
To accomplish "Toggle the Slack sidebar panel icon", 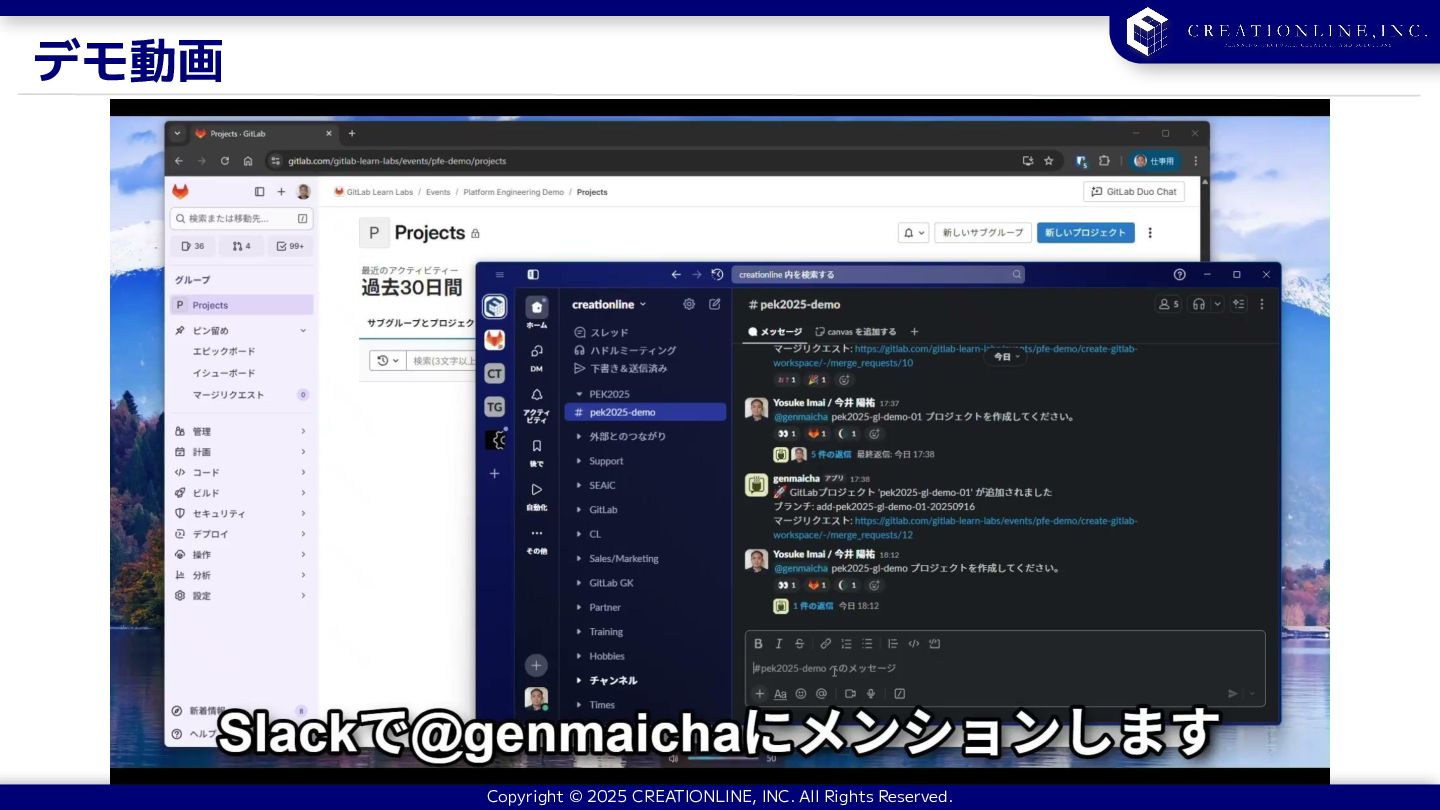I will [533, 274].
